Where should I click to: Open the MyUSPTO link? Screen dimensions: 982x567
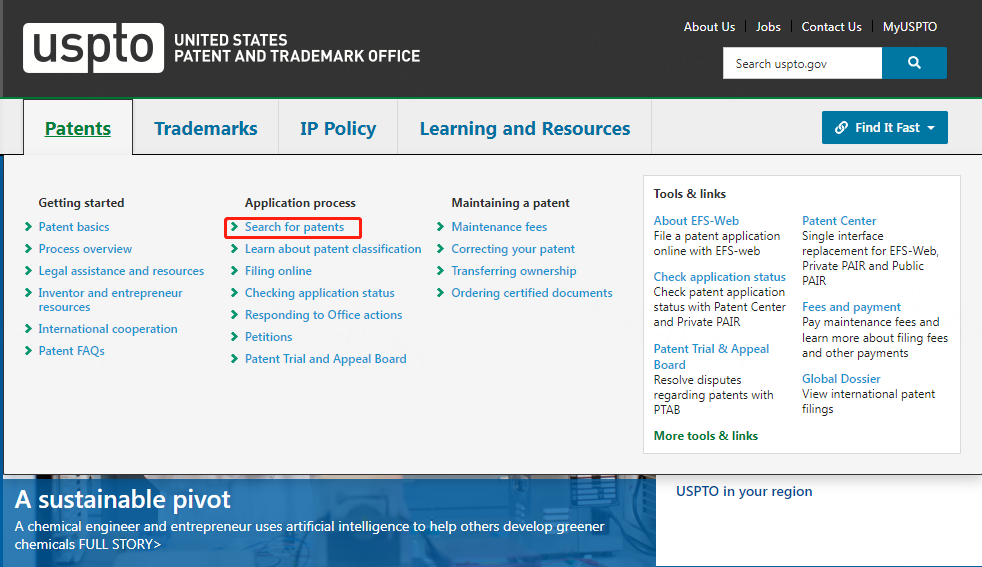tap(909, 27)
